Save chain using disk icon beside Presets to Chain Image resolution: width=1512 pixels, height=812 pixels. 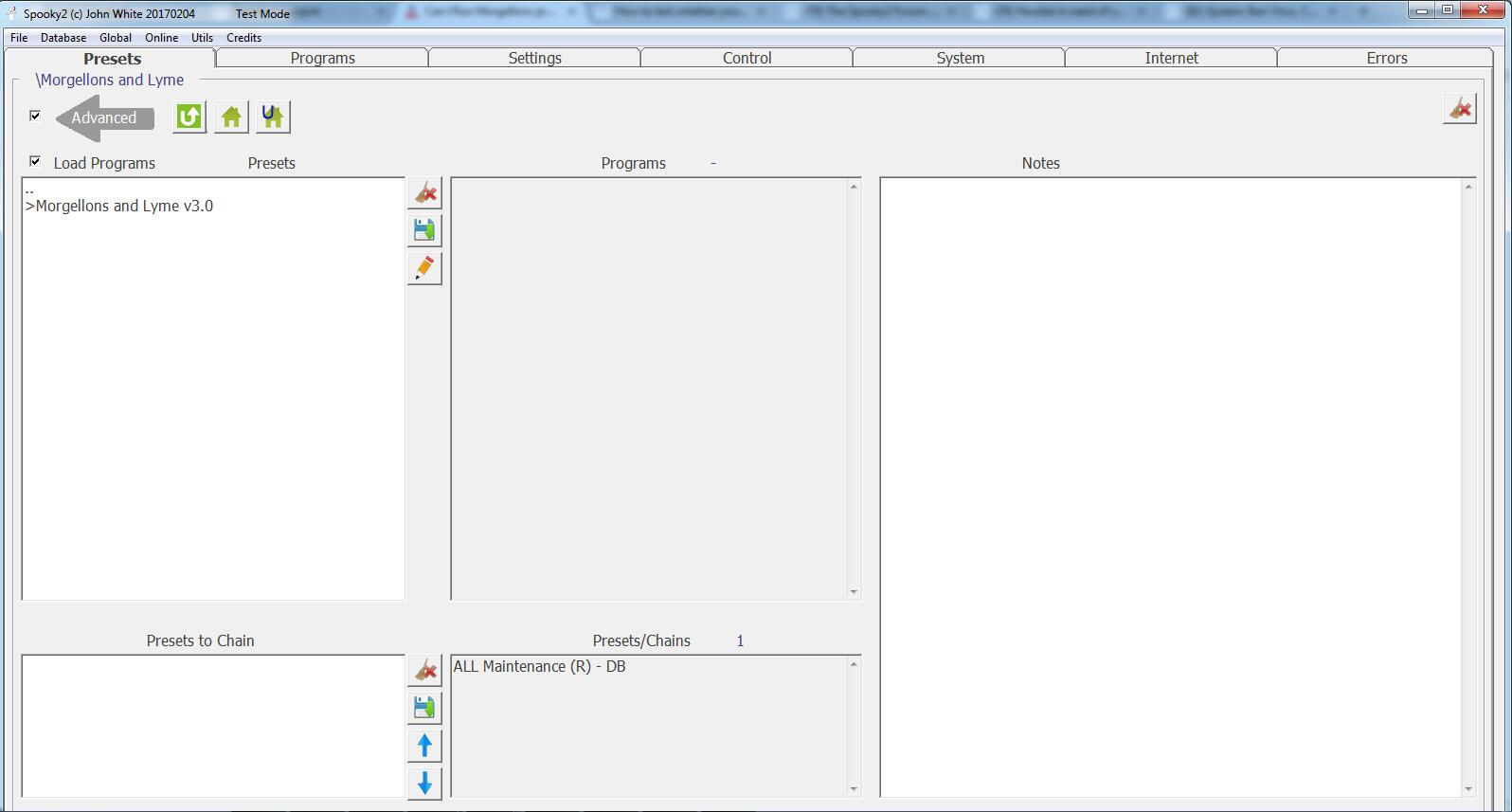point(424,708)
